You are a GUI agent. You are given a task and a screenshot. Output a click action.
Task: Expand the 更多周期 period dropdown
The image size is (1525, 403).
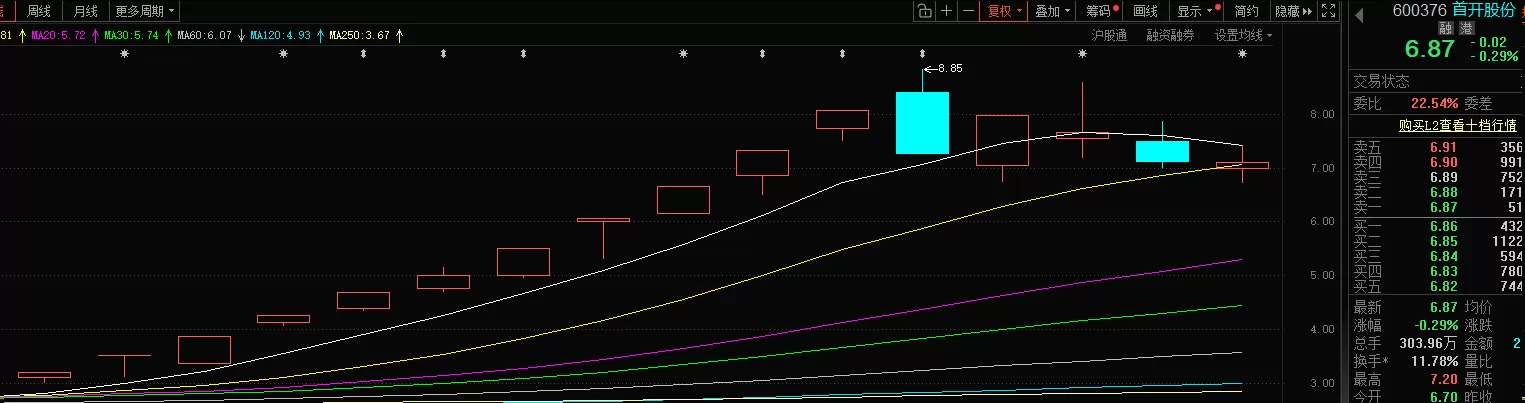(145, 11)
